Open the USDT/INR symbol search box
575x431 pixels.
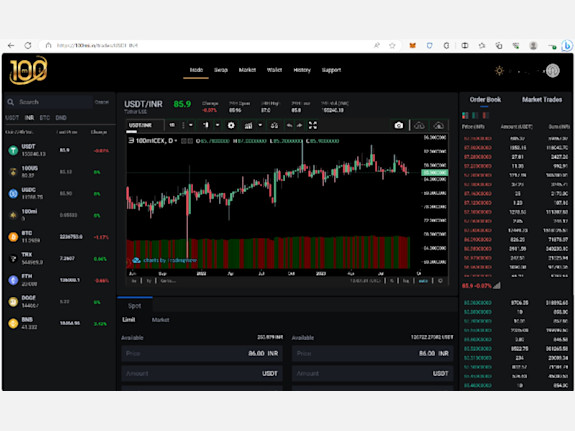click(x=145, y=125)
